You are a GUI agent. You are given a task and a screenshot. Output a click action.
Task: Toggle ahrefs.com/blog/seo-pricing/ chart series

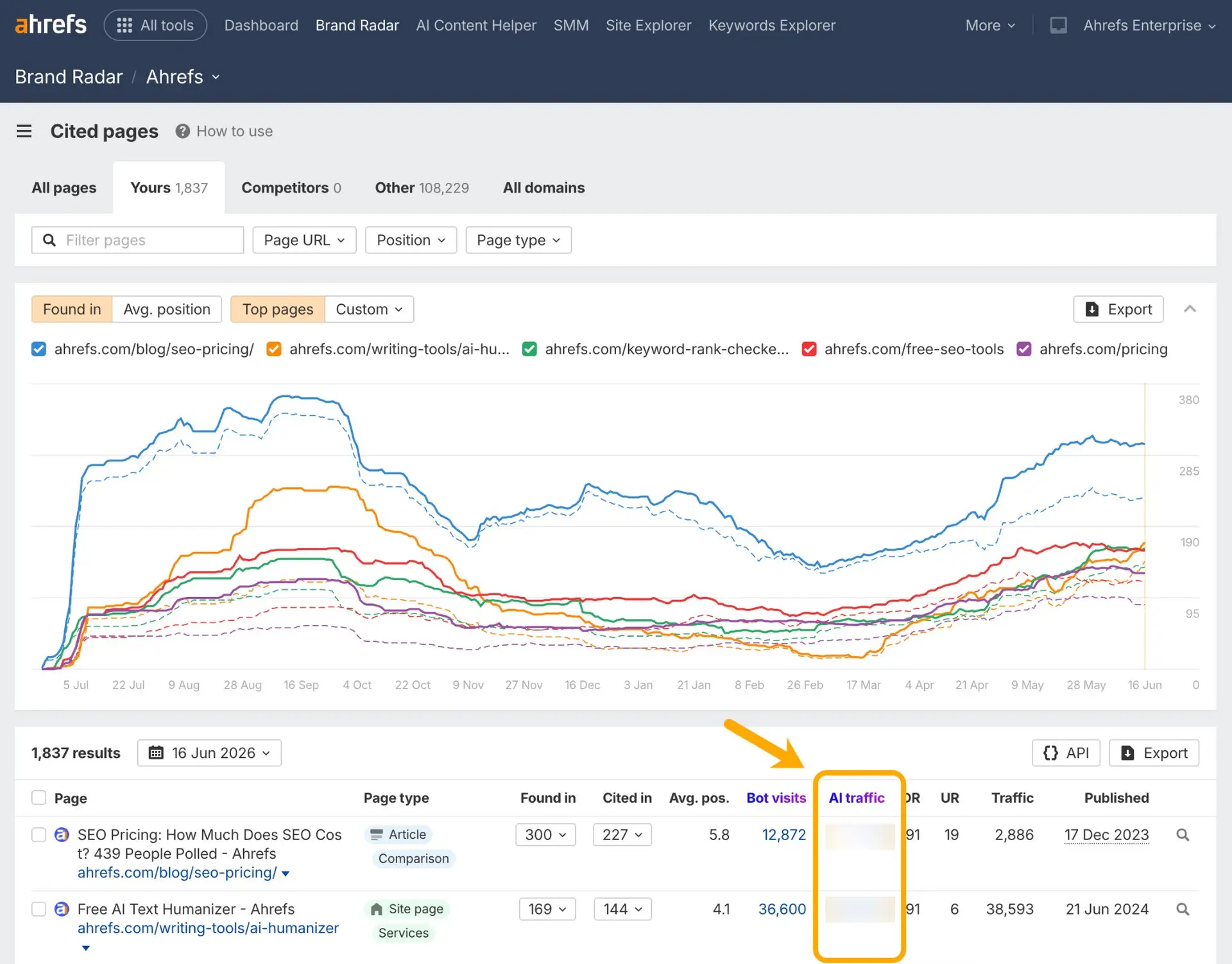tap(38, 349)
